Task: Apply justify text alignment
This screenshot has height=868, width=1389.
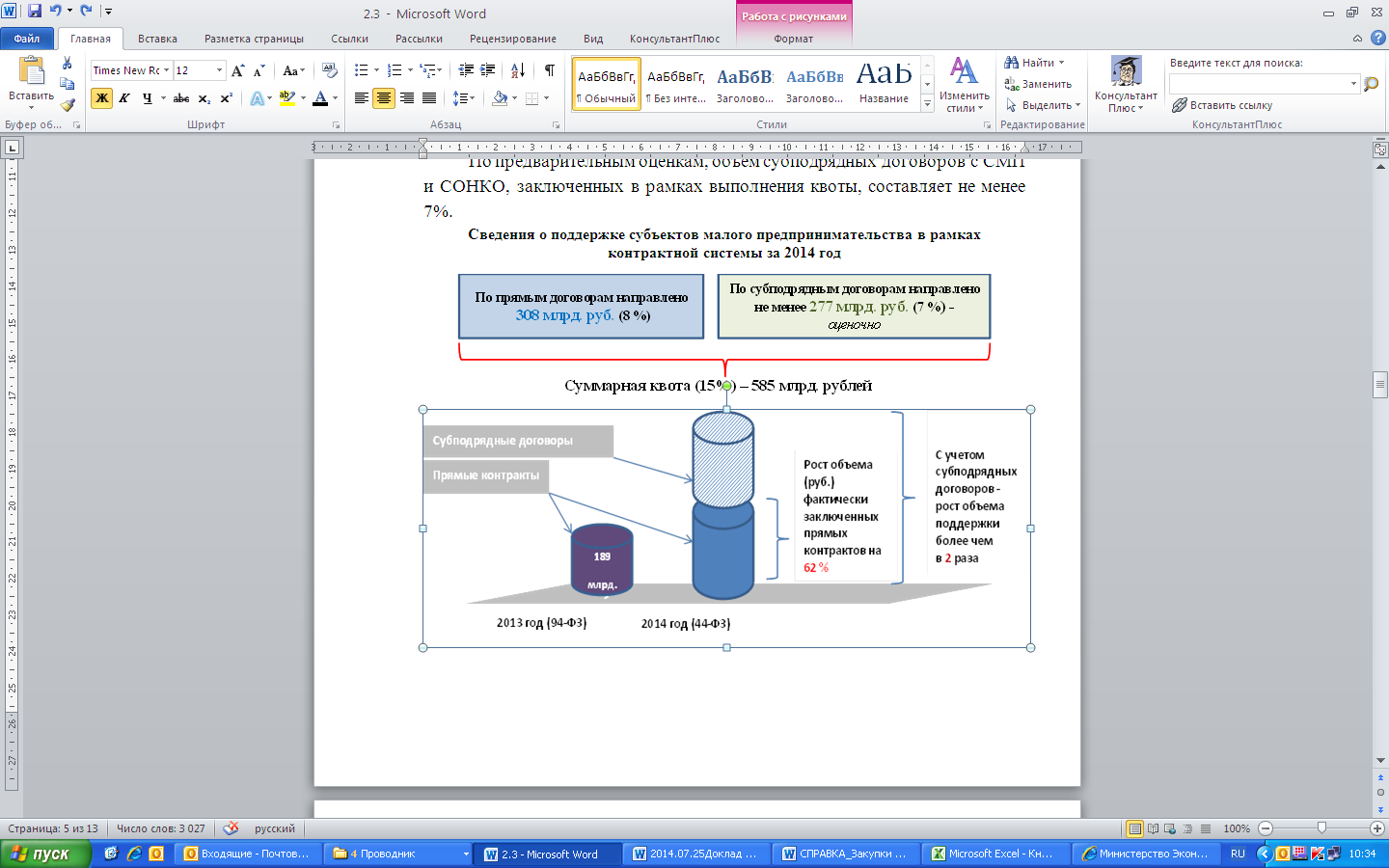Action: (x=429, y=98)
